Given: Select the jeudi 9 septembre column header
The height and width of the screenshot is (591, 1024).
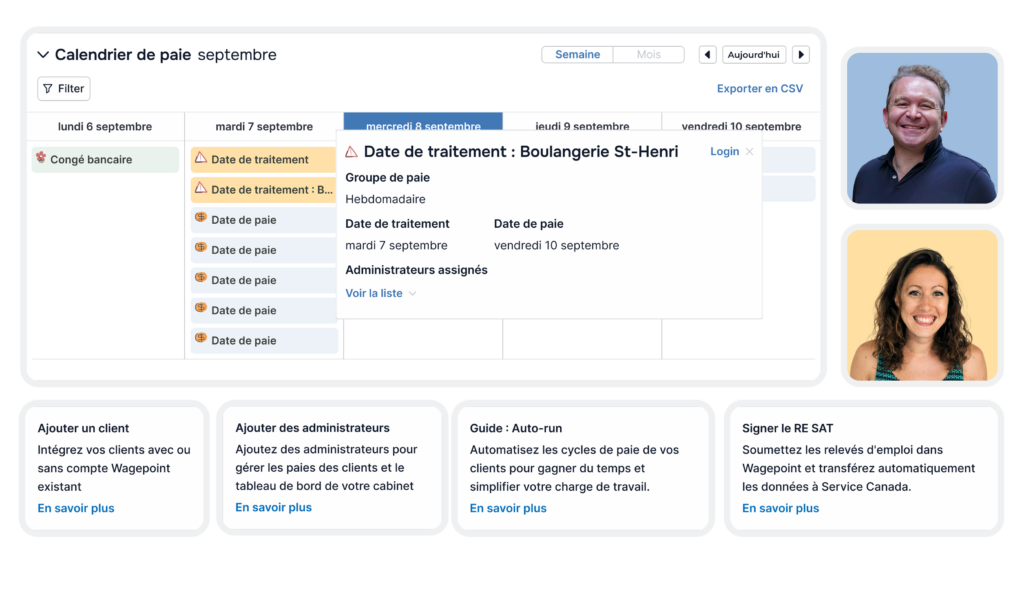Looking at the screenshot, I should coord(582,122).
